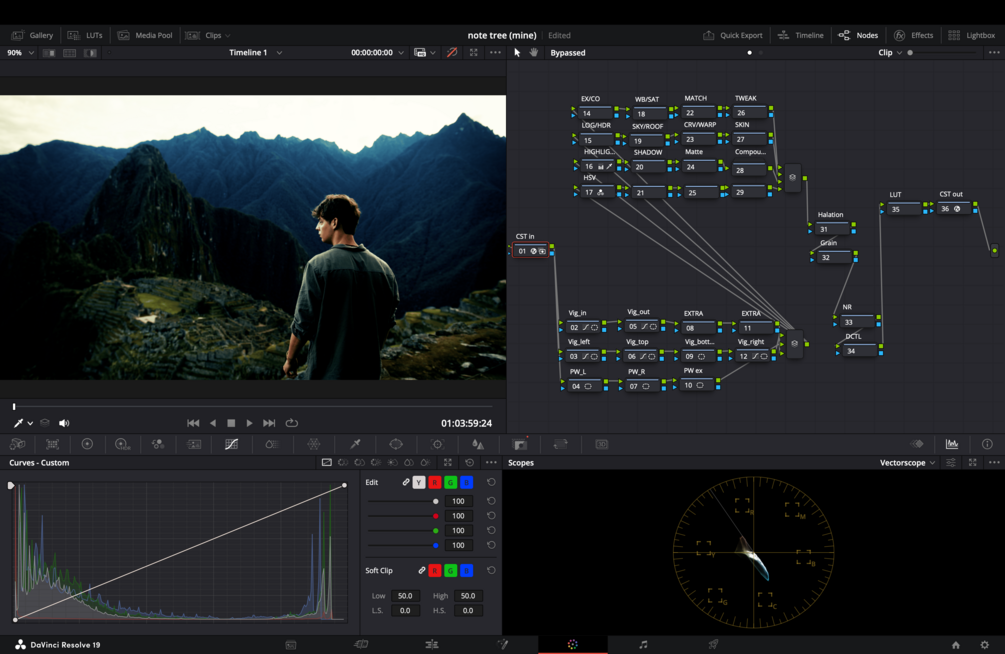Open the Scopes panel options menu
This screenshot has width=1005, height=654.
(x=994, y=462)
